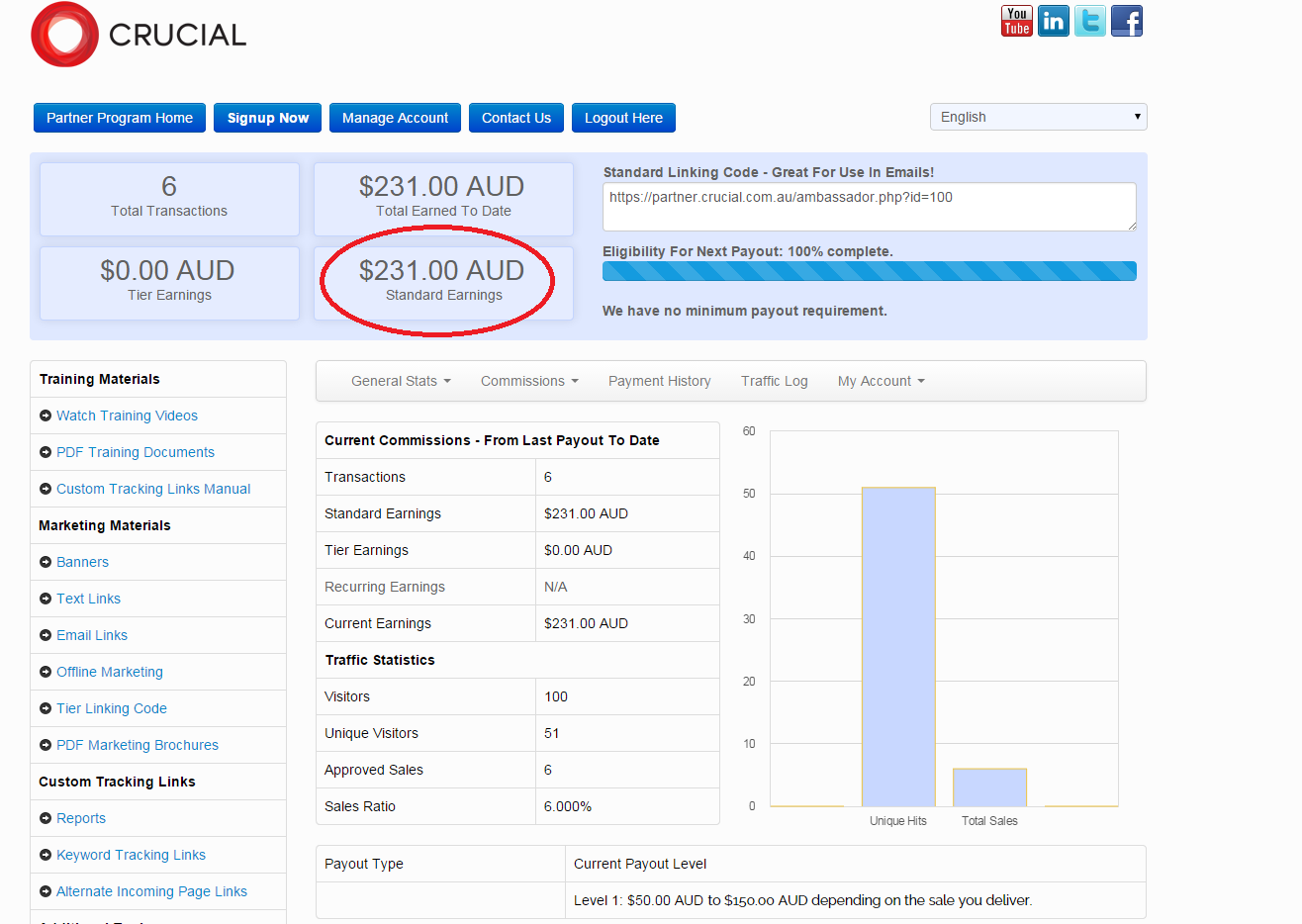Select the Unique Visitors value 51

pyautogui.click(x=552, y=733)
